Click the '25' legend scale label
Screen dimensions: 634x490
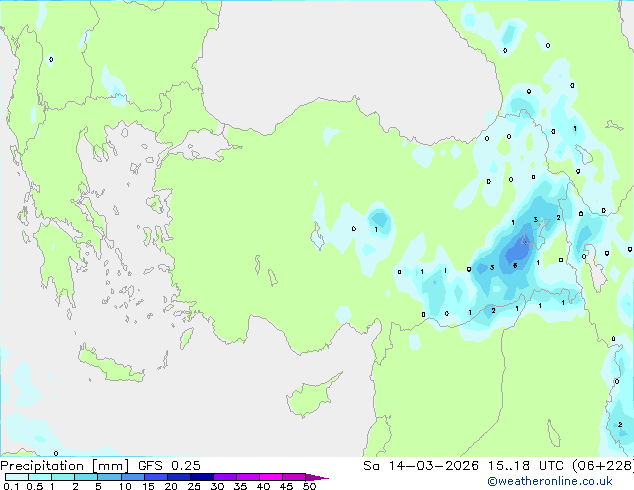[194, 486]
